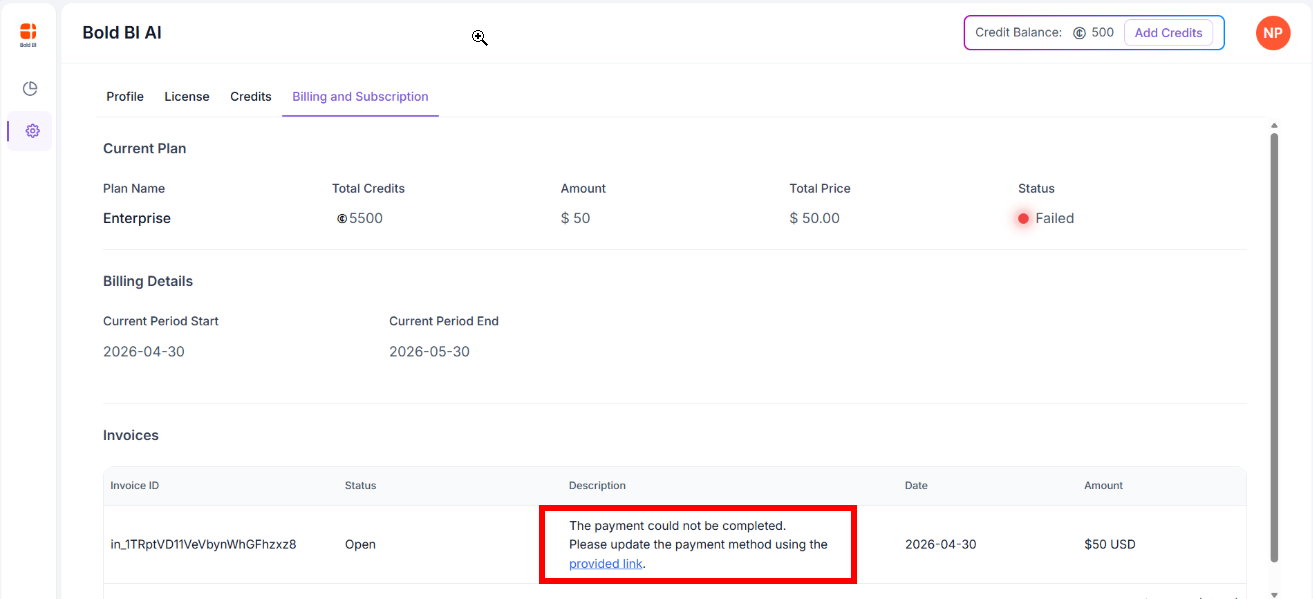
Task: Open the dashboard pie chart sidebar icon
Action: (x=30, y=89)
